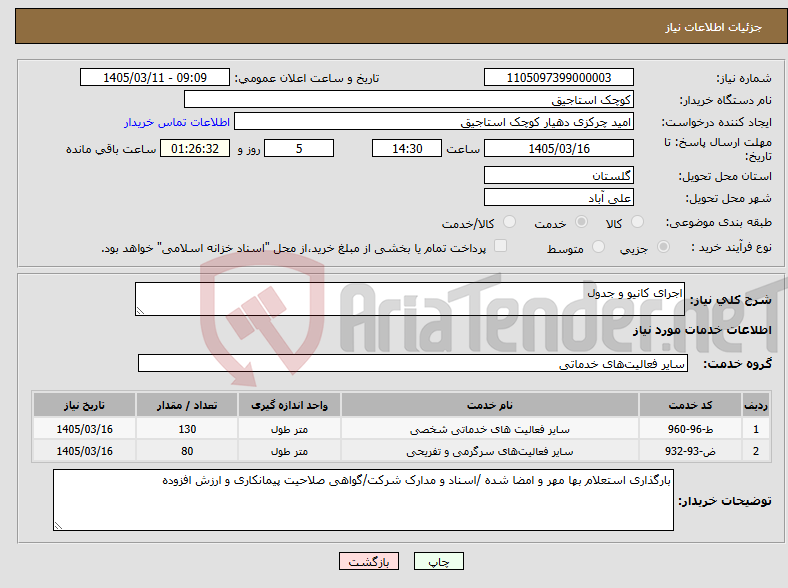Click the announcement date field 1405/03/11 - 09:09

pyautogui.click(x=155, y=77)
